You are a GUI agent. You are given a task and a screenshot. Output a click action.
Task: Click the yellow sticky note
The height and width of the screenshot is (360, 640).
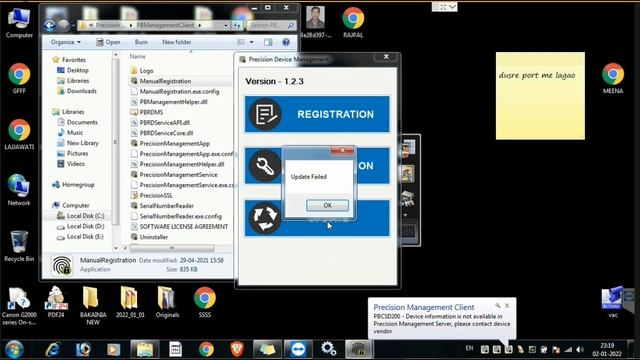[x=540, y=96]
